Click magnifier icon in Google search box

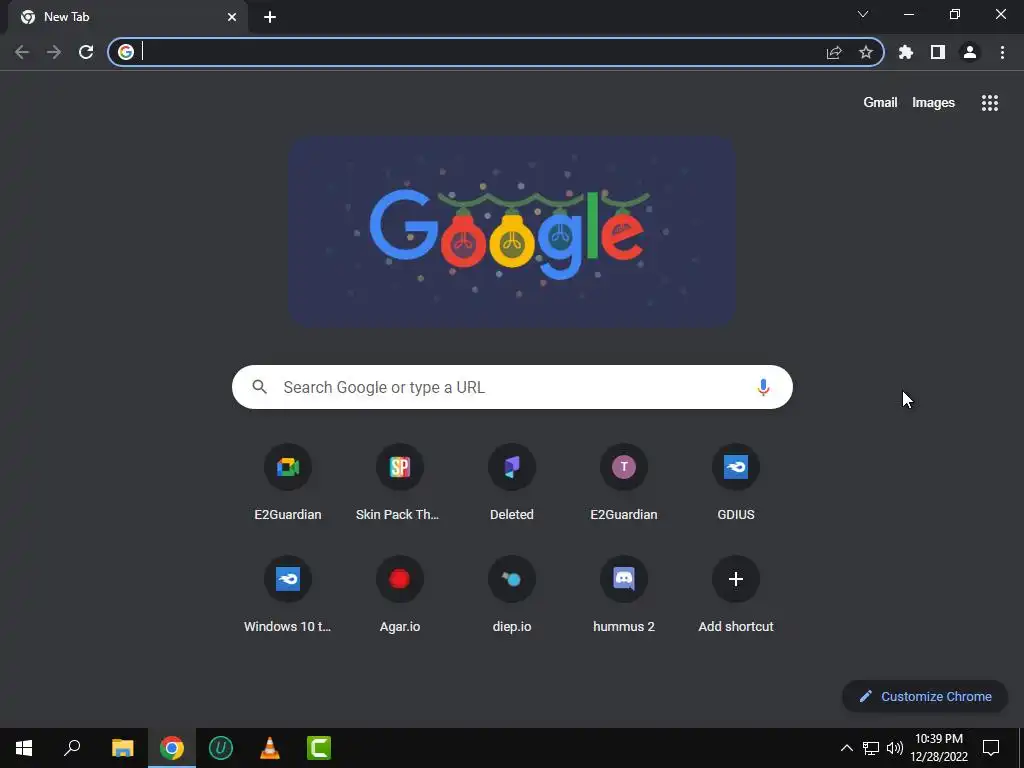pyautogui.click(x=259, y=387)
